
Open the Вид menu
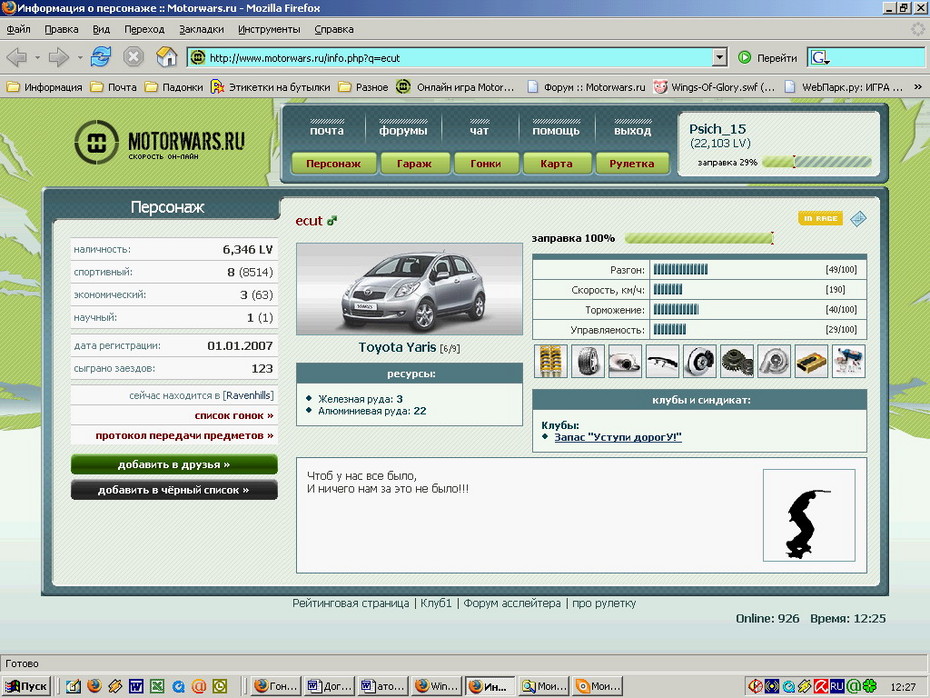[x=101, y=29]
